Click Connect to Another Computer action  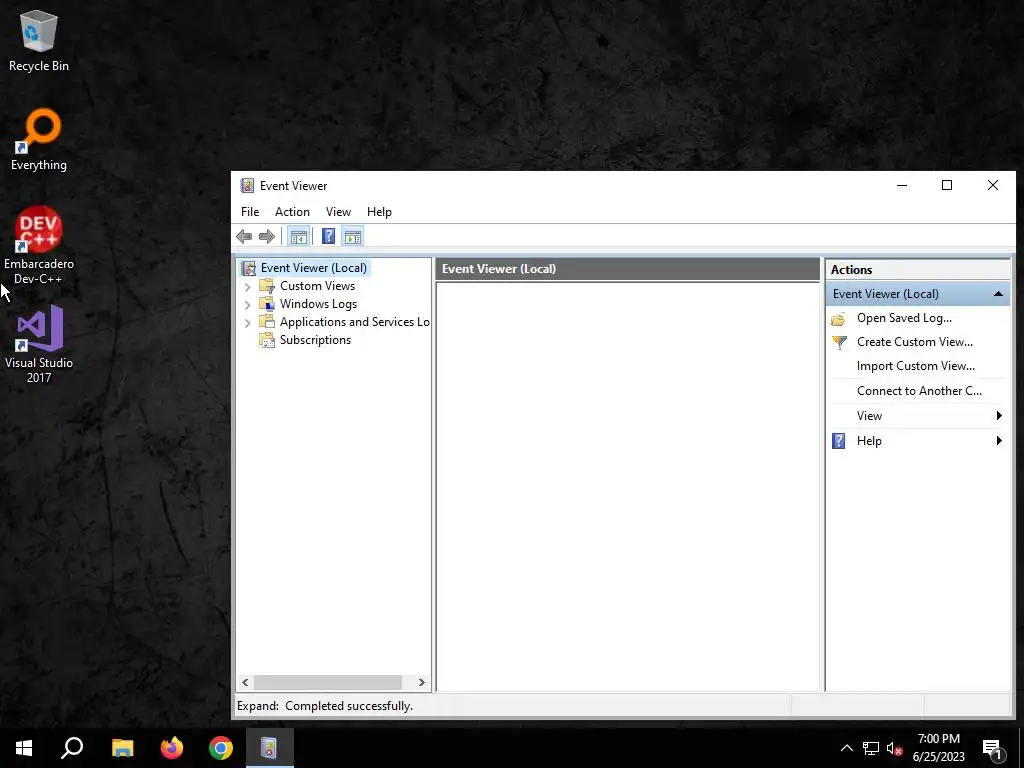[919, 391]
